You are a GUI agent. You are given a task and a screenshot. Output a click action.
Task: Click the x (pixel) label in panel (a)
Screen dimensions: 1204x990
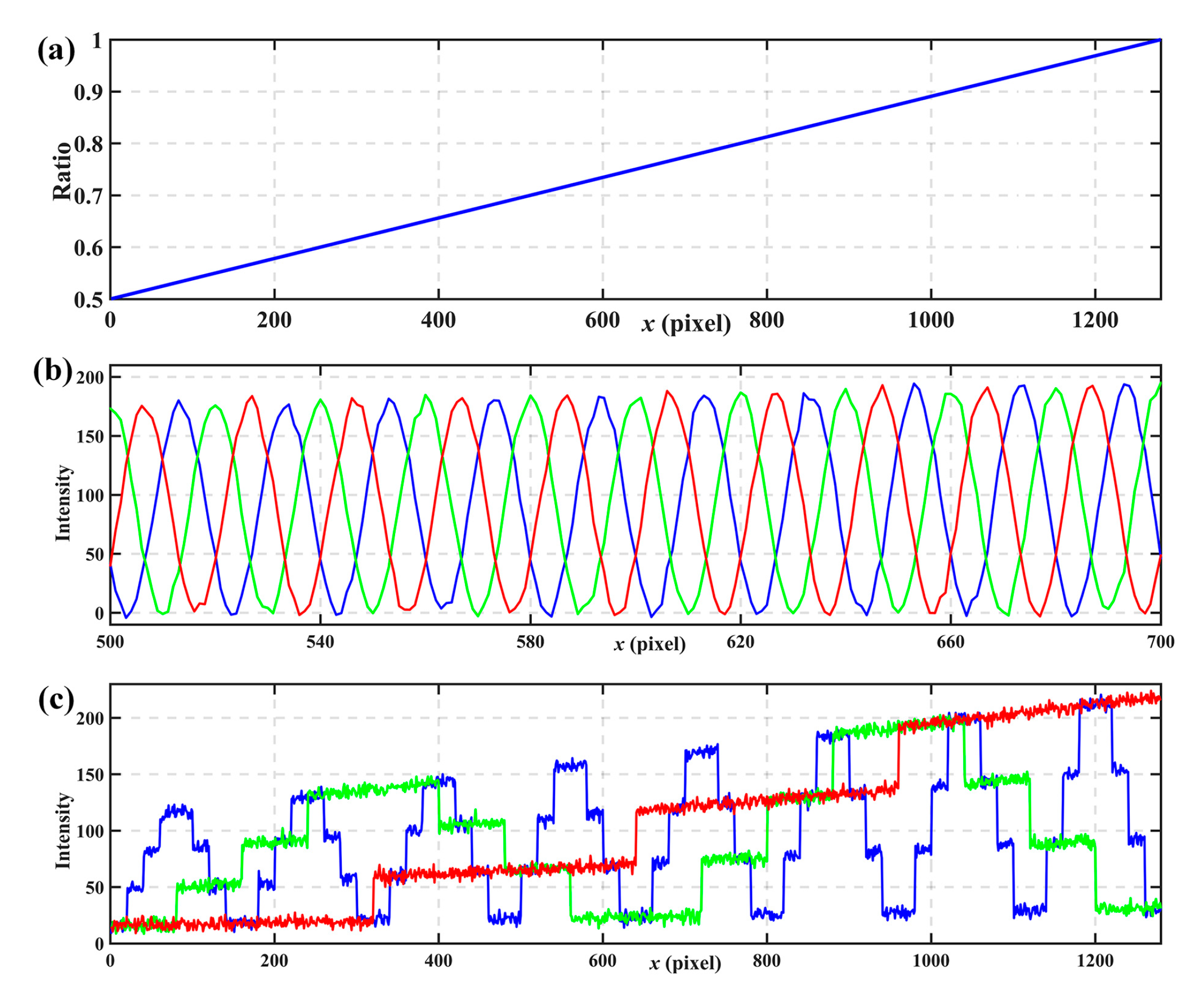click(x=686, y=324)
